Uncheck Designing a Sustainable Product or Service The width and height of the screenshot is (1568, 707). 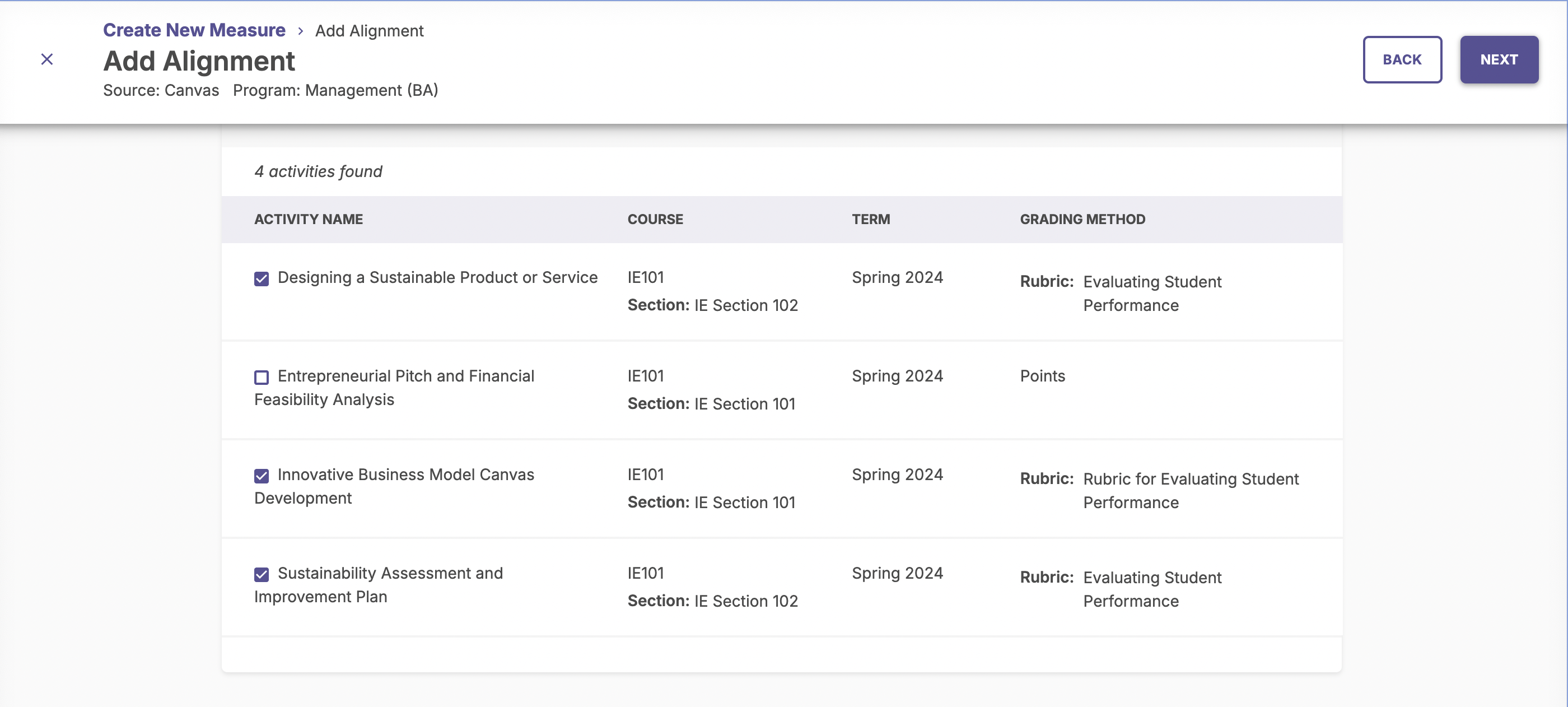tap(261, 279)
